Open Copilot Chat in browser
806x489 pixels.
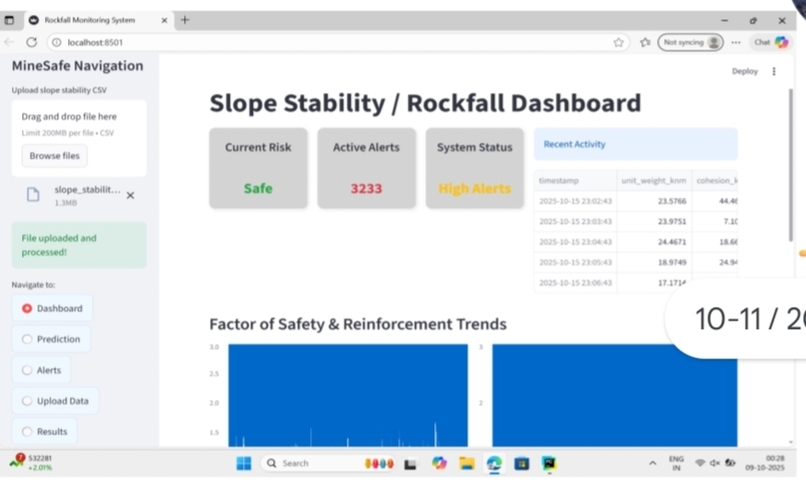tap(771, 42)
